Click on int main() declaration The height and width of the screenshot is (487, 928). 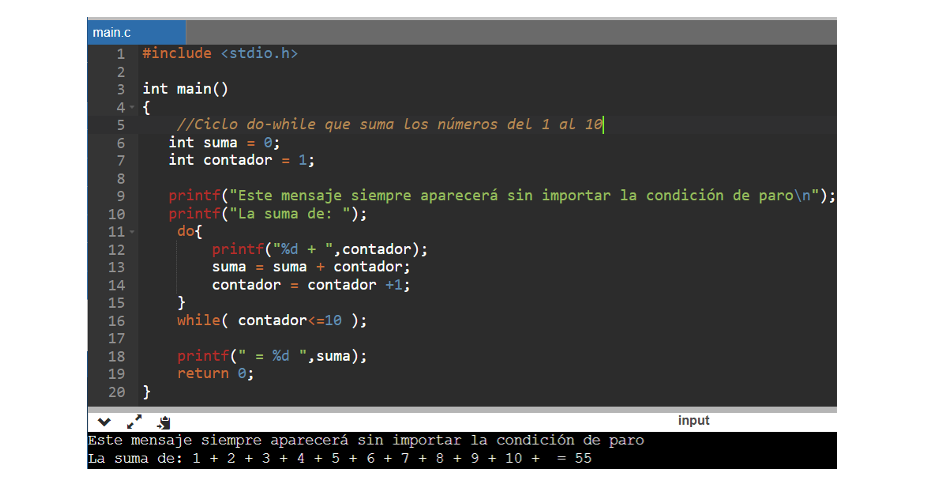[185, 89]
